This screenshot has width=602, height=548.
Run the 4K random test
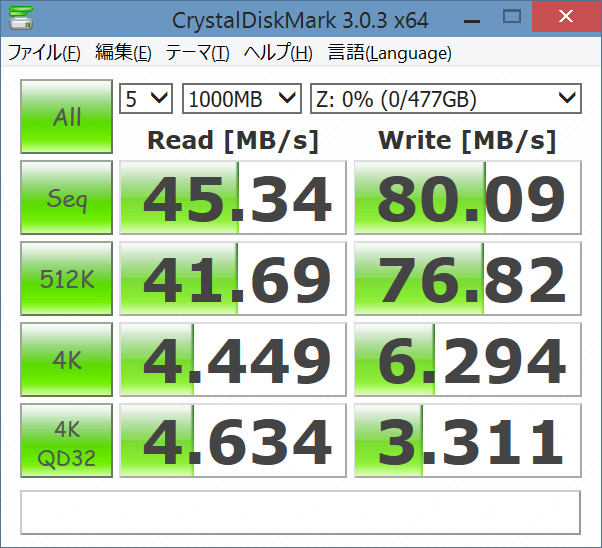click(x=67, y=360)
